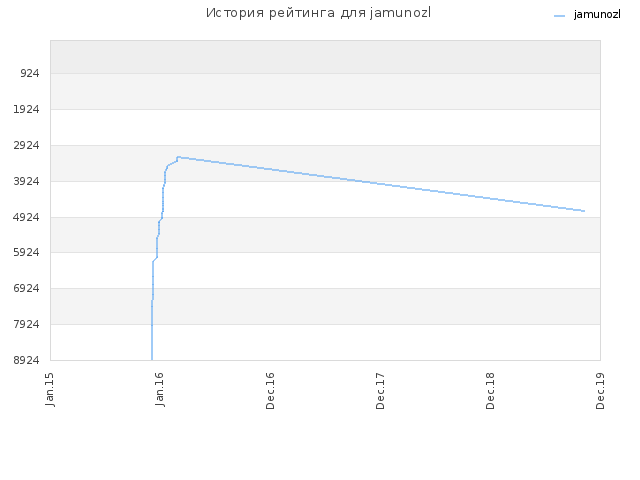Click the 8924 y-axis label
640x480 pixels.
pos(27,360)
